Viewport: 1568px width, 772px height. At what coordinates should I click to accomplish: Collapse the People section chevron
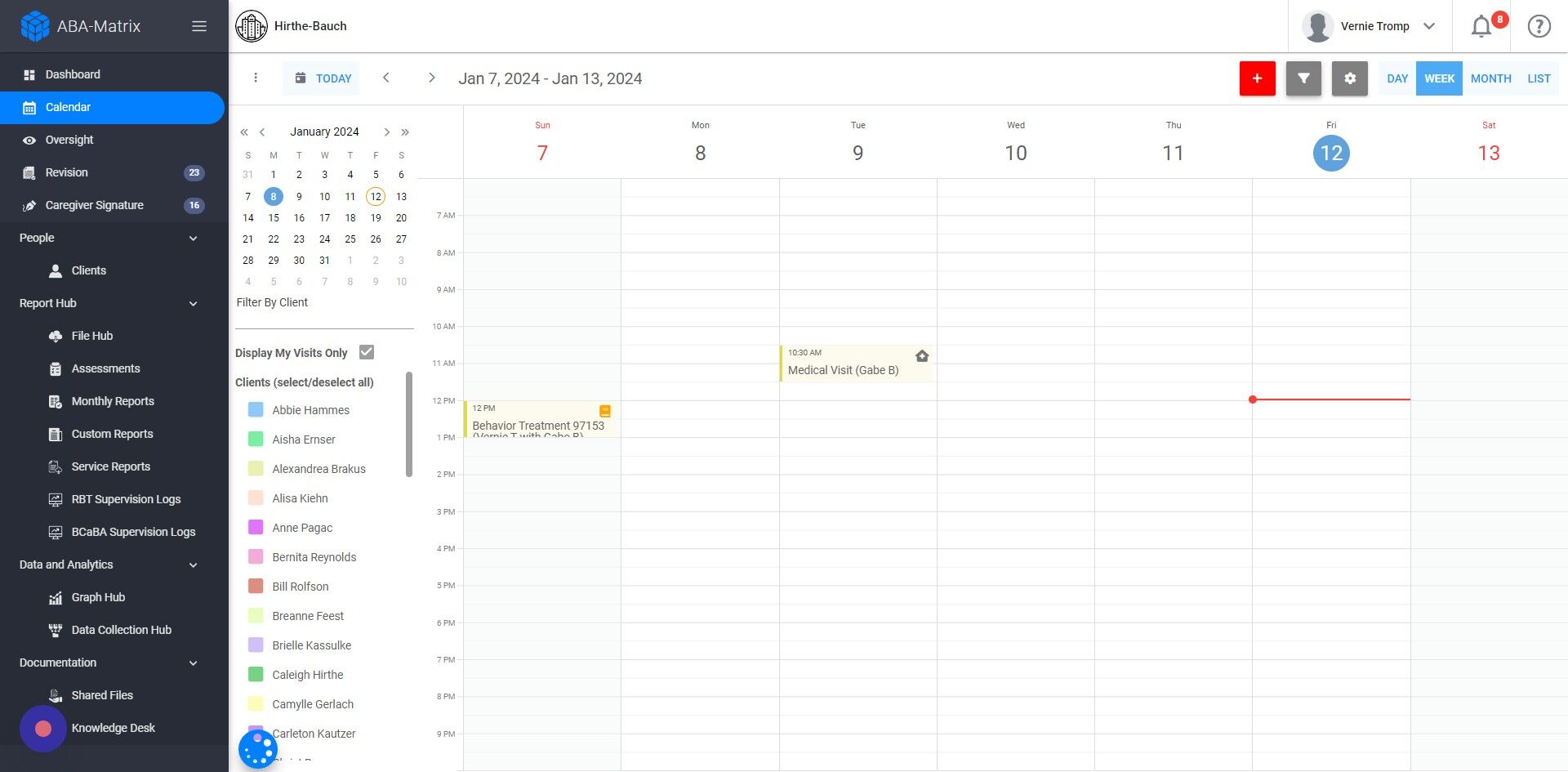pos(194,239)
